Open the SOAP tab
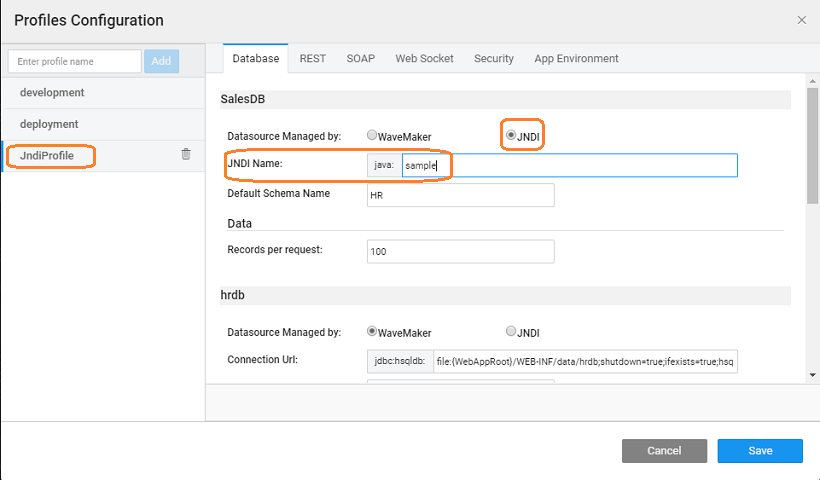The height and width of the screenshot is (480, 820). [361, 59]
